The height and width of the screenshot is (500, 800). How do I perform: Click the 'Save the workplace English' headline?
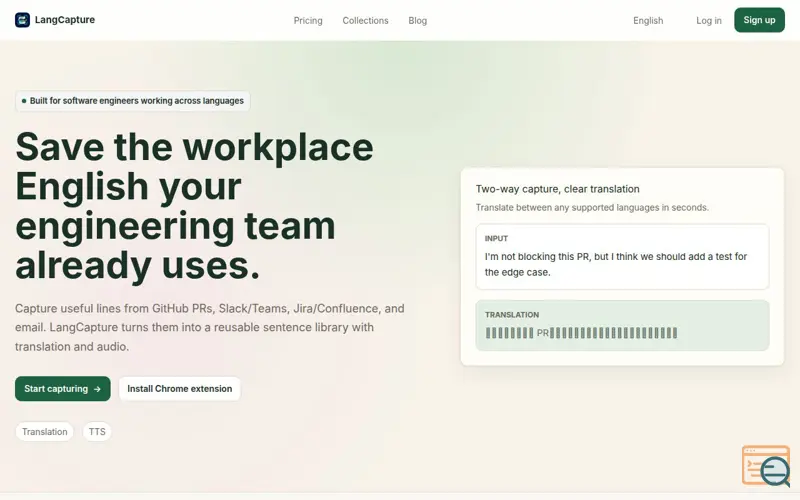click(x=194, y=206)
